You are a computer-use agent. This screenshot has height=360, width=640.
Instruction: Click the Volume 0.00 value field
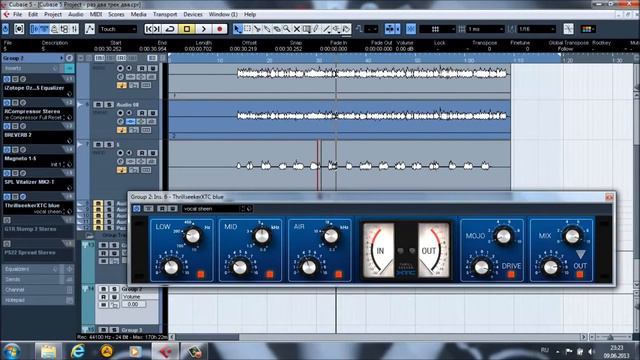click(x=133, y=304)
